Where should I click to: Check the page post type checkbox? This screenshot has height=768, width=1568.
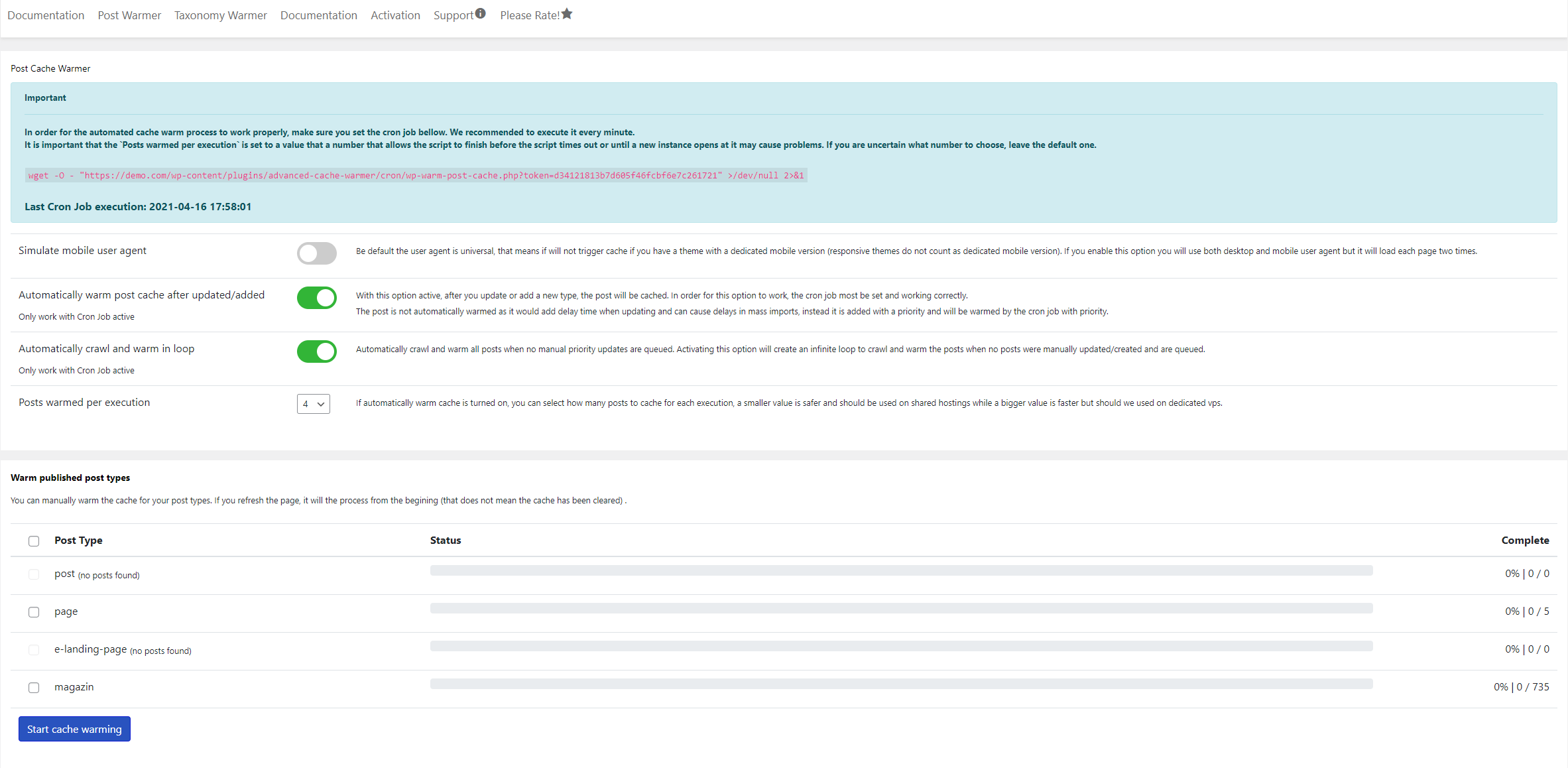tap(34, 612)
